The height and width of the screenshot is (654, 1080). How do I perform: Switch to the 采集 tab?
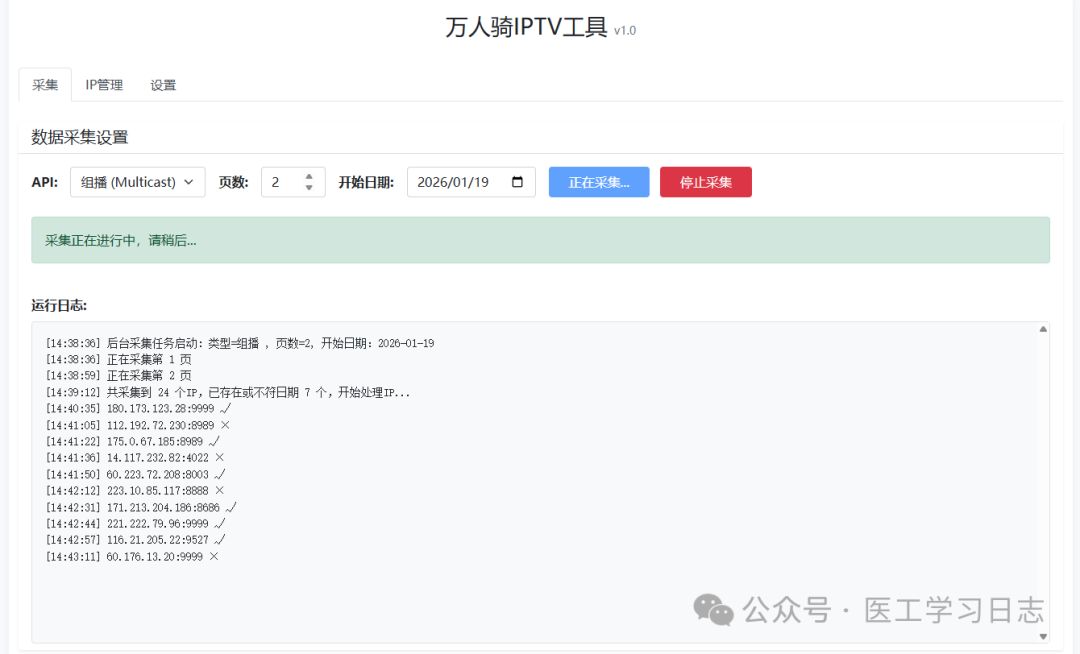(x=45, y=85)
